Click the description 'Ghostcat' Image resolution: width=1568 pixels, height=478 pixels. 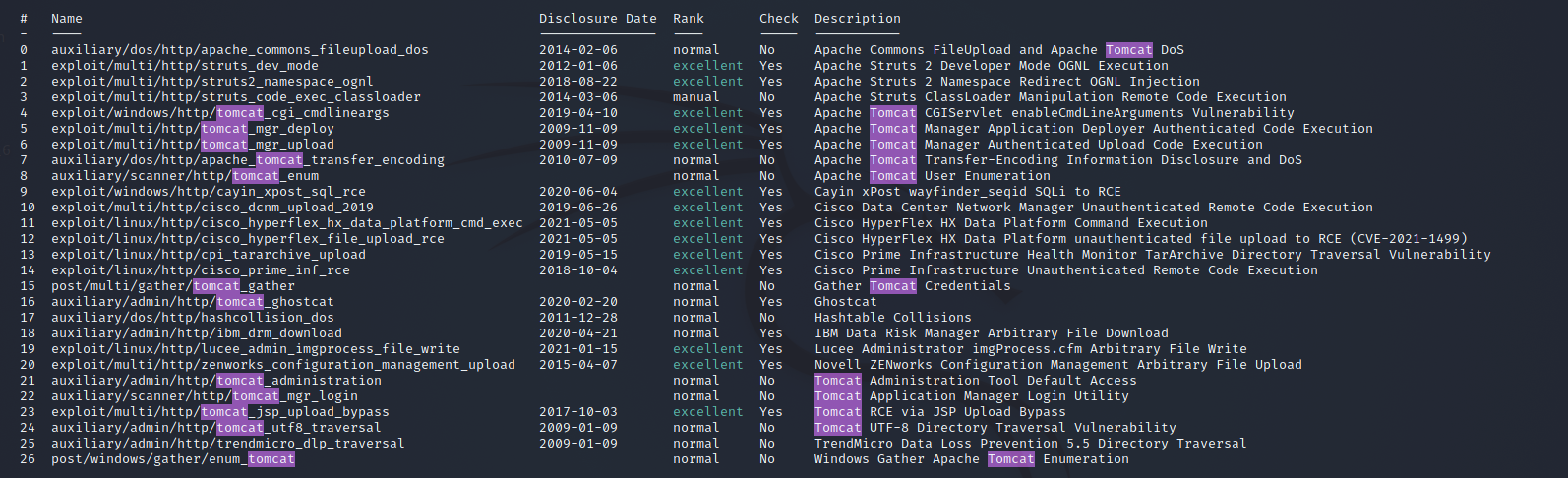pos(846,302)
